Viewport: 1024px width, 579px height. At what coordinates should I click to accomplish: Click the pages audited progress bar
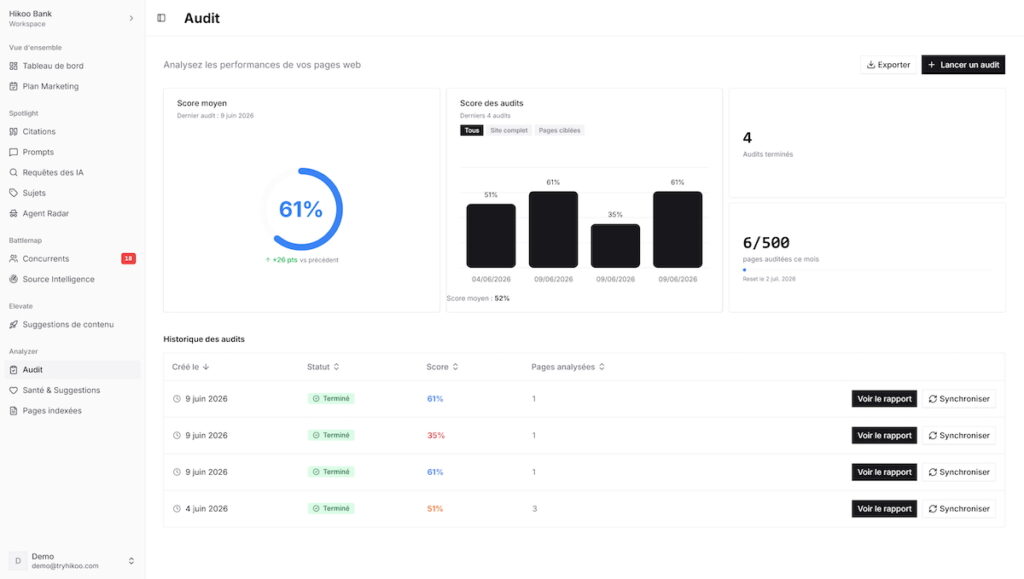point(867,270)
